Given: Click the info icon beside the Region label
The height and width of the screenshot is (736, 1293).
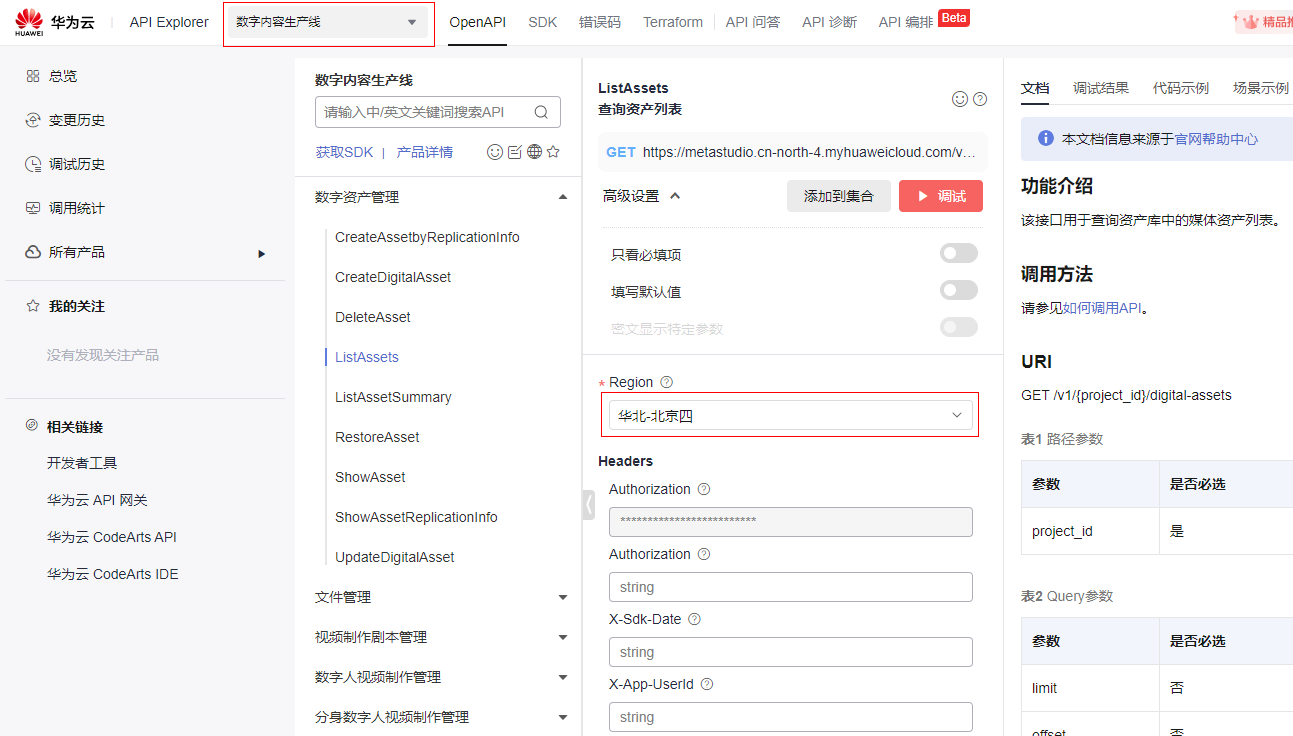Looking at the screenshot, I should click(667, 382).
